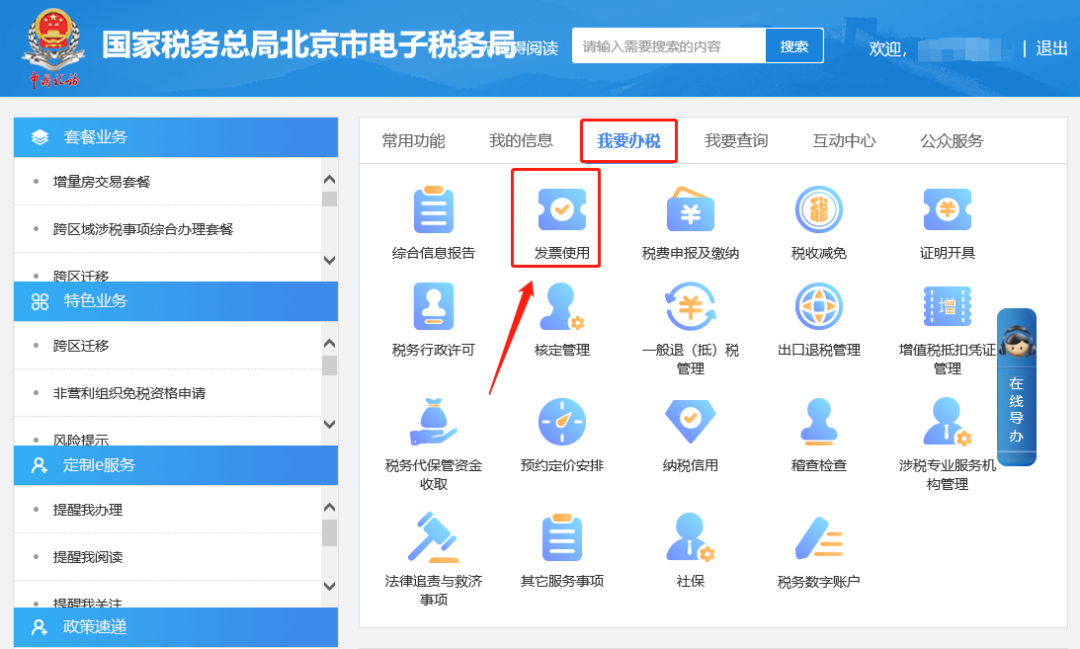Open 提醒我办理 item

tap(87, 510)
